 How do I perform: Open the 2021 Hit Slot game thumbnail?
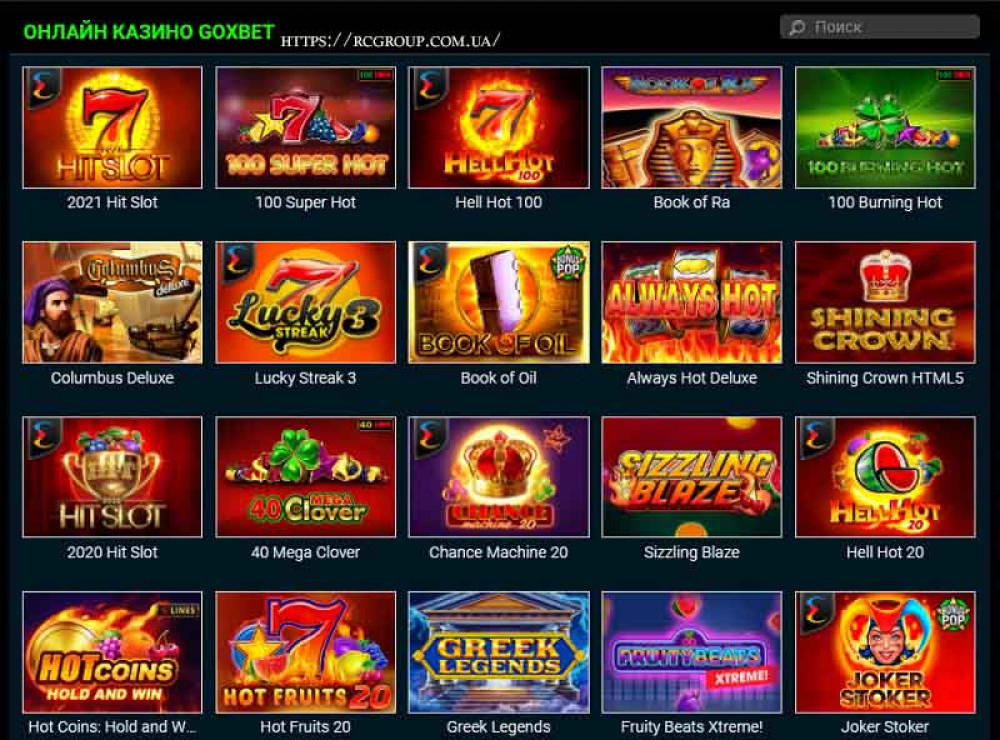[x=112, y=128]
